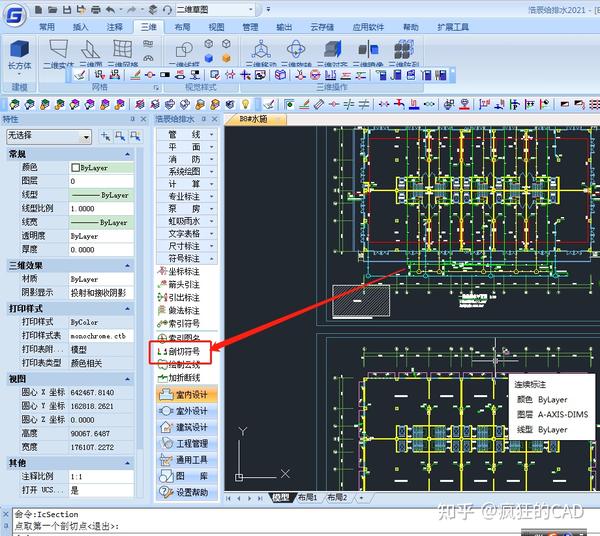This screenshot has width=600, height=536.
Task: Select the orange cube visual style icon
Action: (227, 58)
